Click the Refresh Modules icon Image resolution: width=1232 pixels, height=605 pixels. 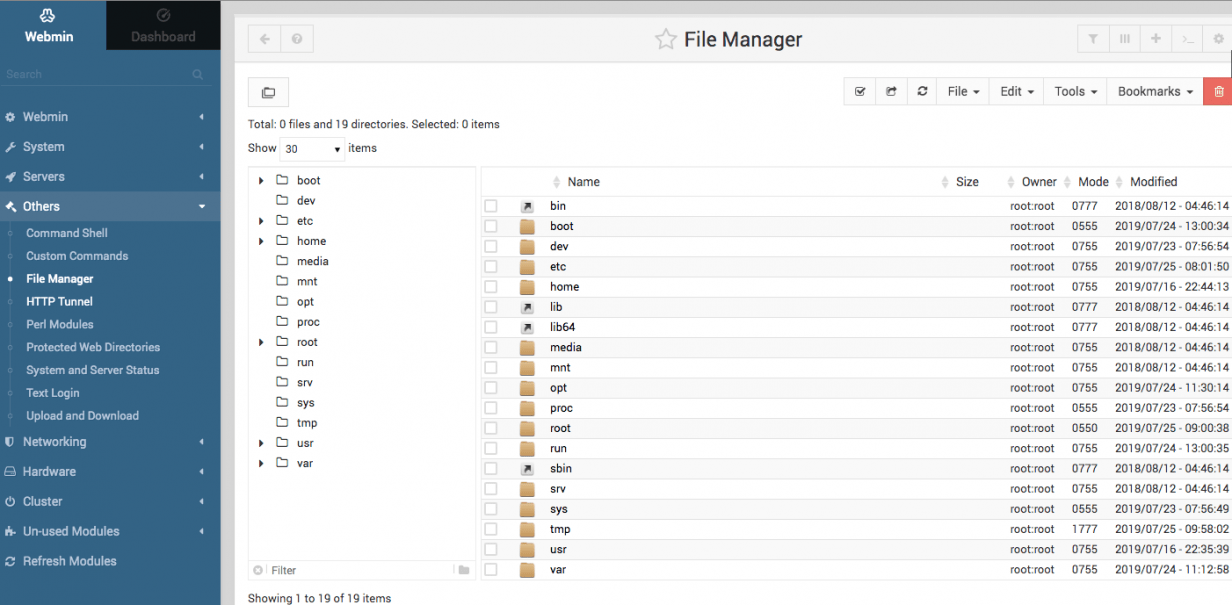click(10, 561)
